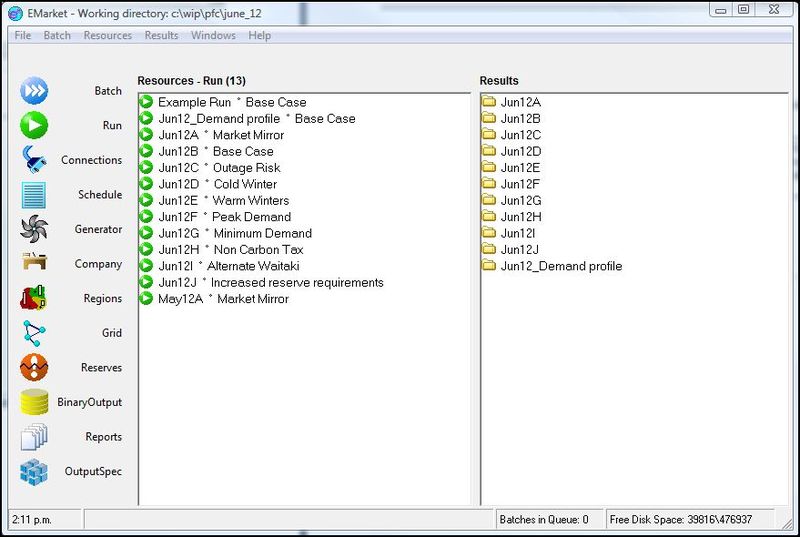This screenshot has width=800, height=537.
Task: Select the Jun12C result folder name
Action: point(520,135)
